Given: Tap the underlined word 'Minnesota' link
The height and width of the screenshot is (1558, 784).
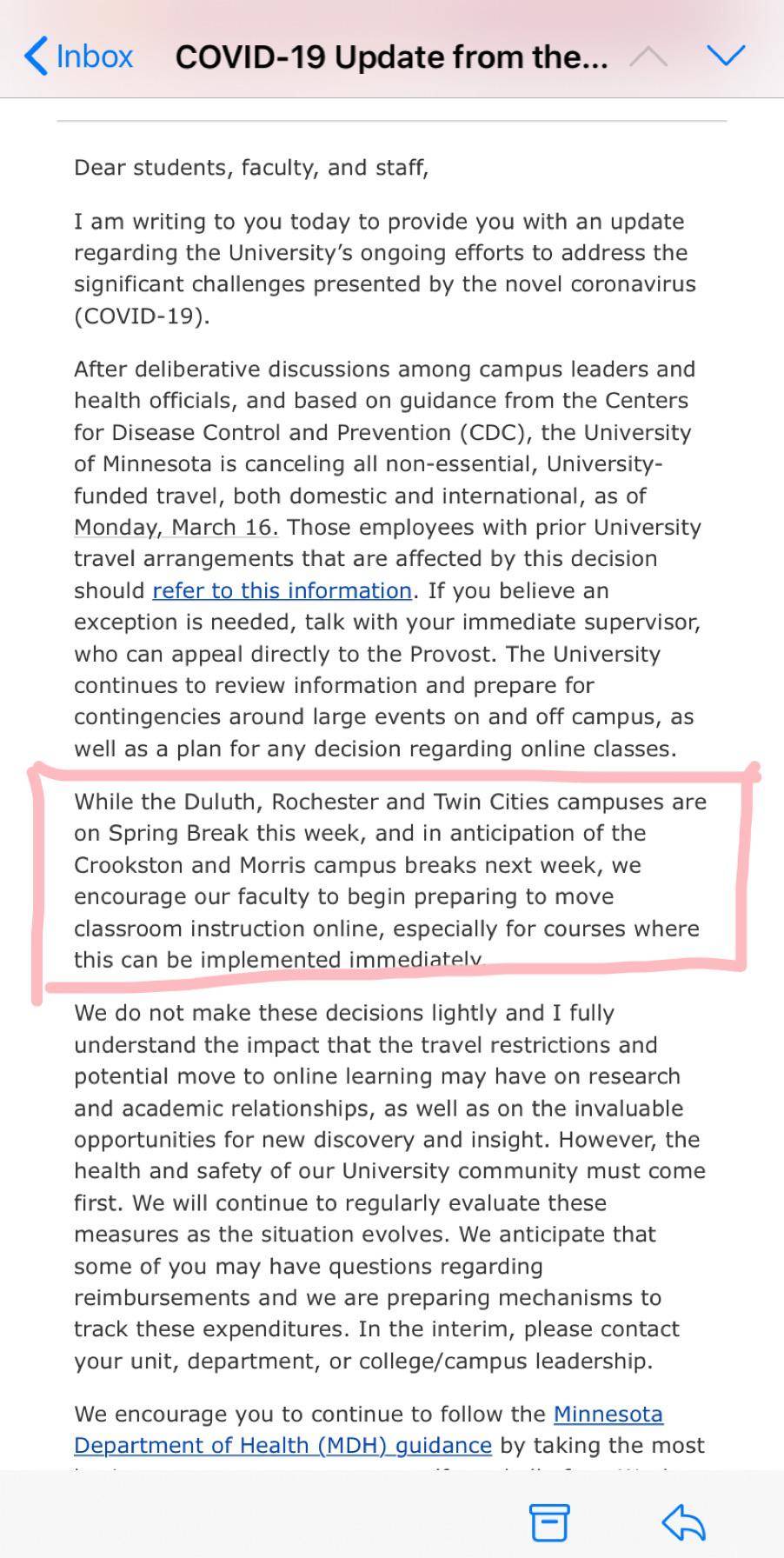Looking at the screenshot, I should (x=608, y=1414).
